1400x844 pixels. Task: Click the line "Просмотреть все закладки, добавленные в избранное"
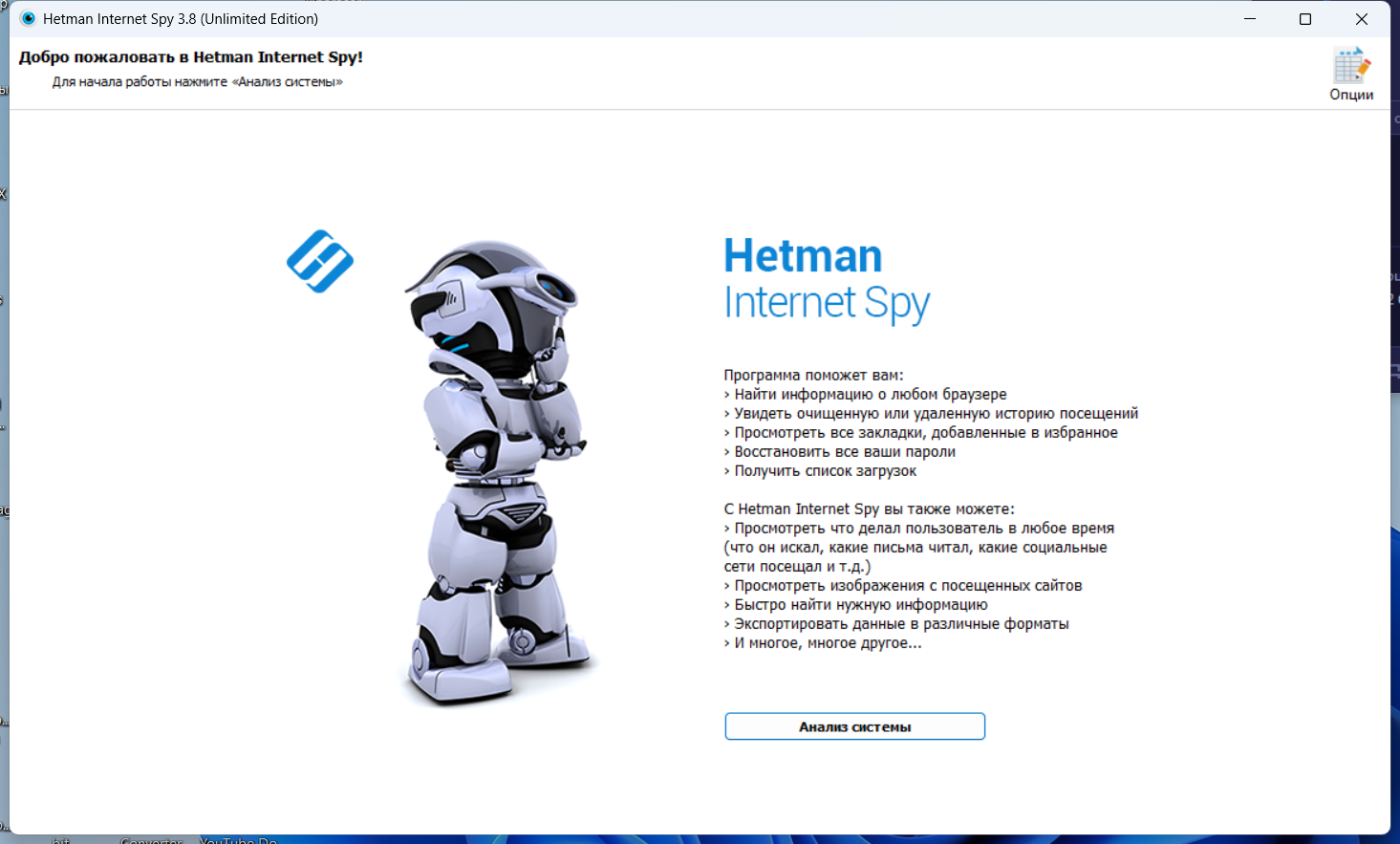click(x=926, y=433)
